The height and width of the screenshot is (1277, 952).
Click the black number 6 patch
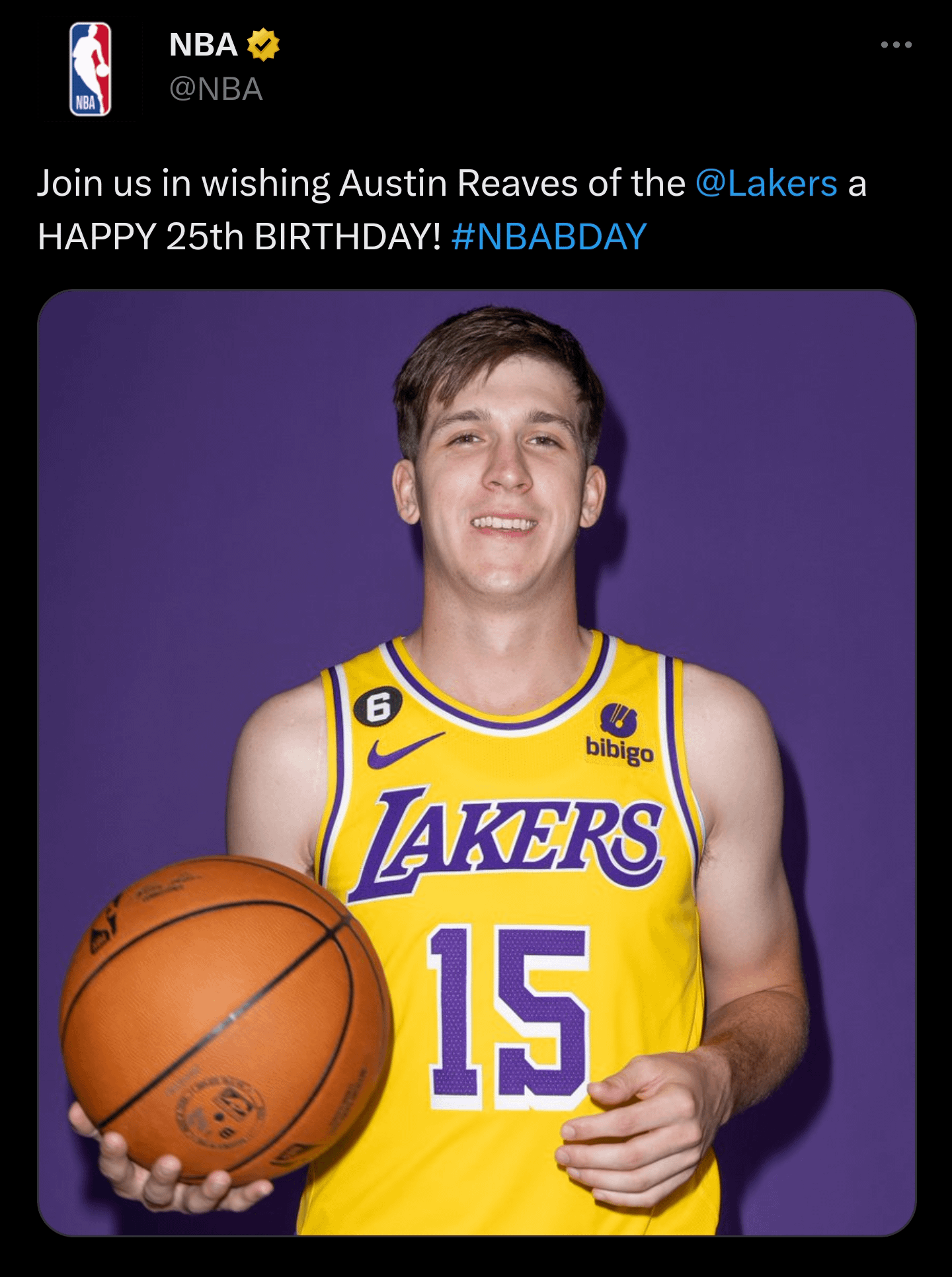tap(377, 708)
